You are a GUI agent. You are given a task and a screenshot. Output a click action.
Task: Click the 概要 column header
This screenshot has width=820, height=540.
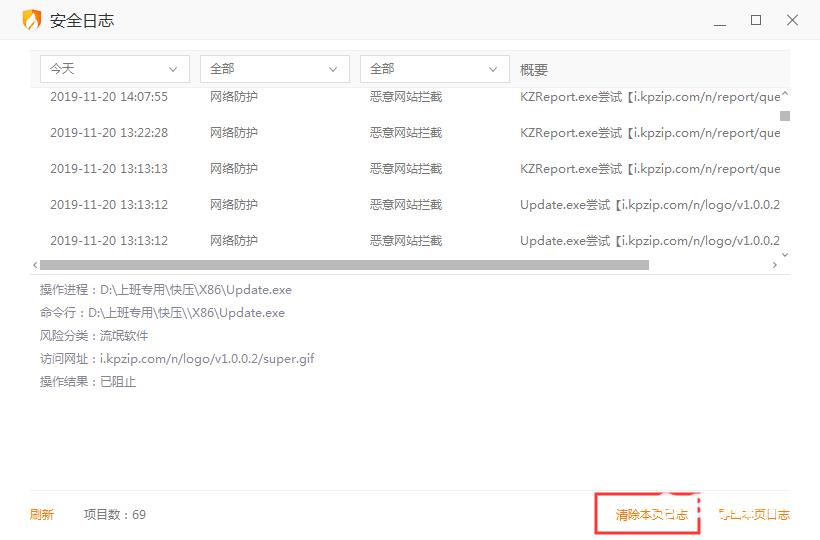click(533, 70)
